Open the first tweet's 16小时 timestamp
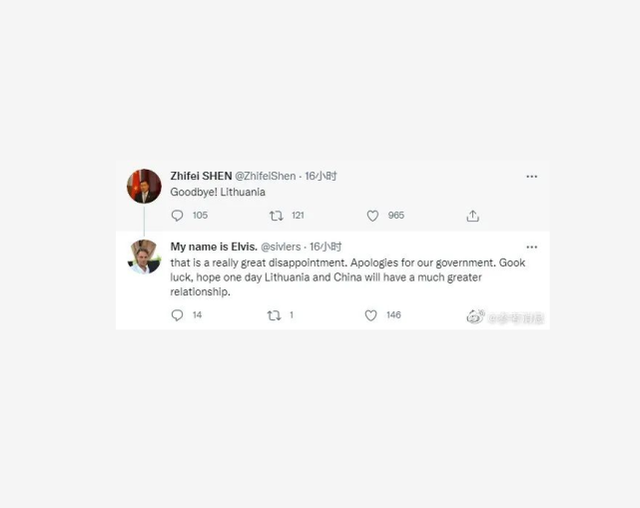The height and width of the screenshot is (508, 640). click(321, 176)
